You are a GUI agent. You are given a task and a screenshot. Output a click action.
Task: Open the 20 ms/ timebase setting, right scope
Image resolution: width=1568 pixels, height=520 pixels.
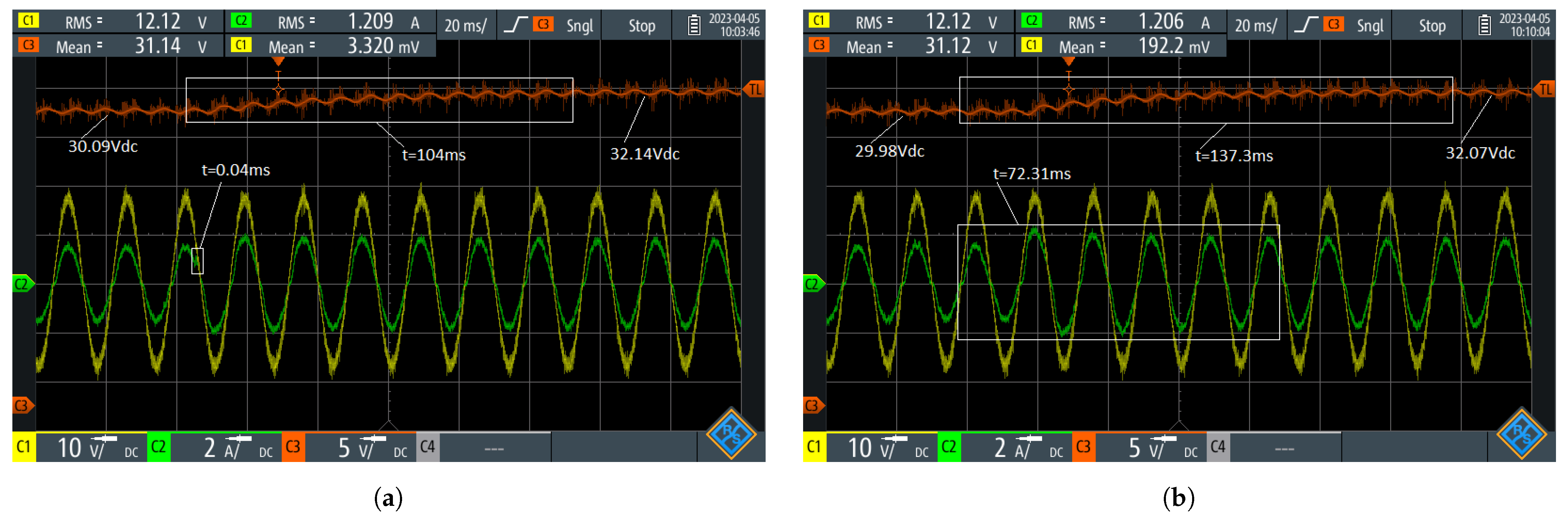(x=1256, y=25)
